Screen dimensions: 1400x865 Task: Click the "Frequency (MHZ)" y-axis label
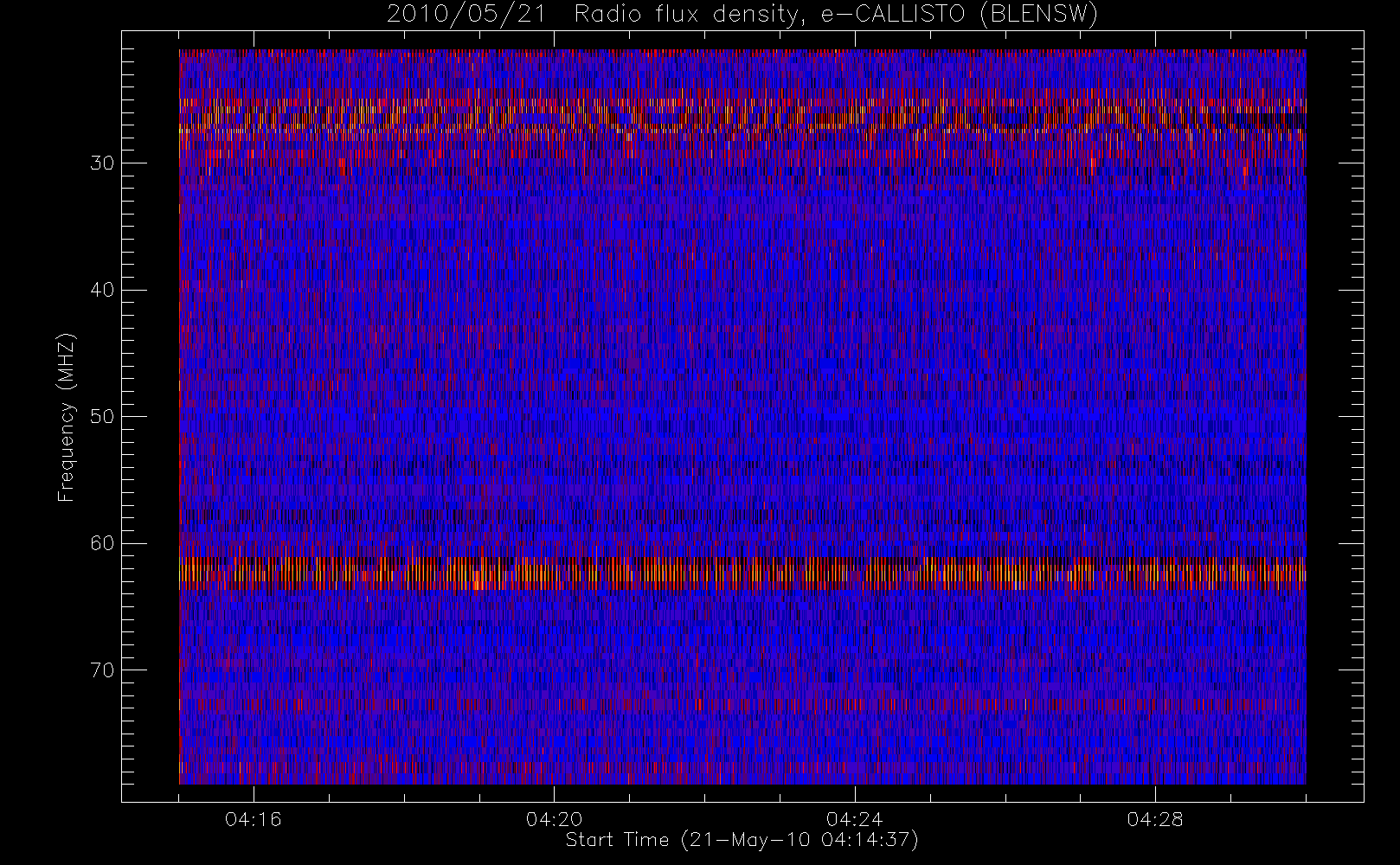point(67,417)
